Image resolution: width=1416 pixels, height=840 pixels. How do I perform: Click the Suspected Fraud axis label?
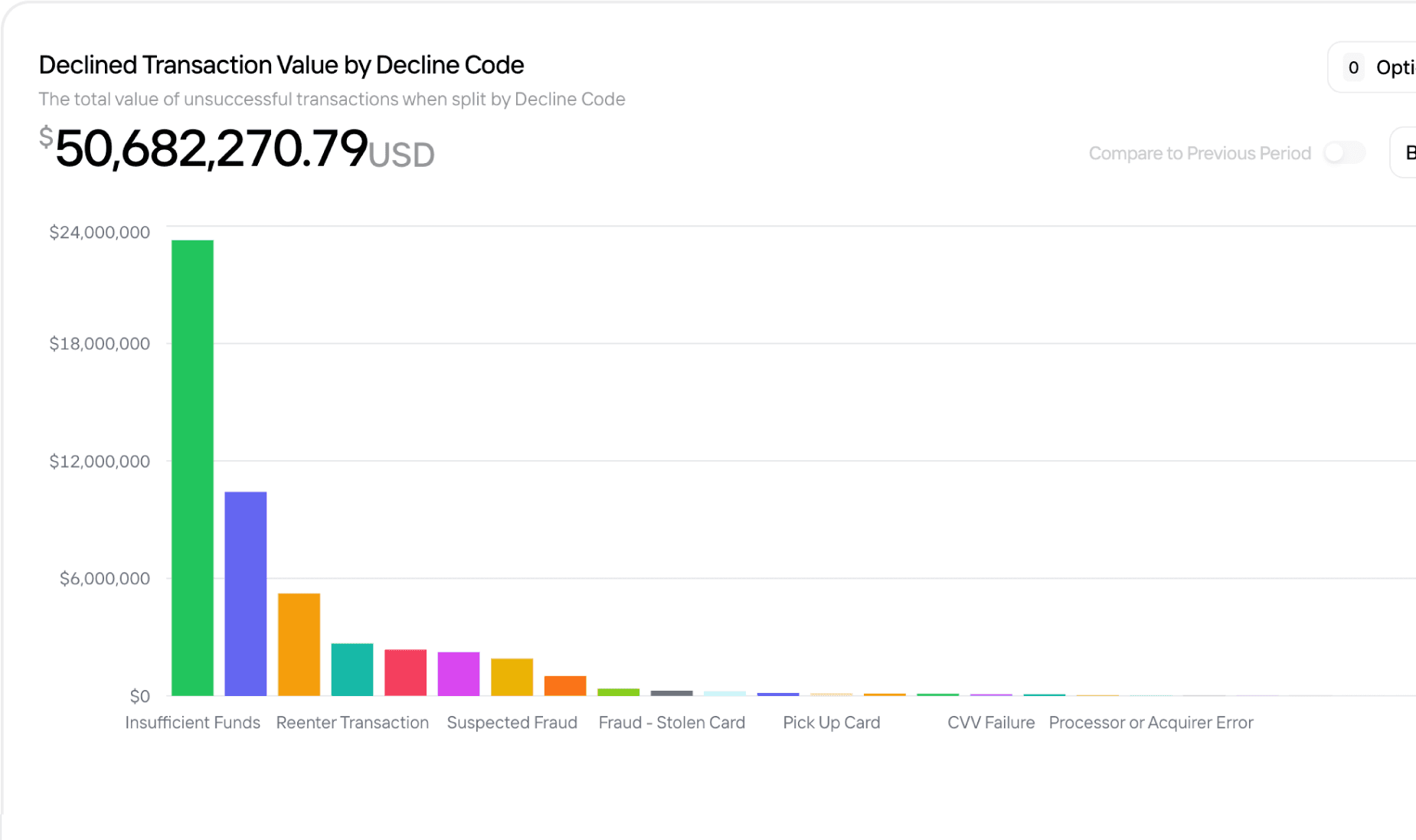(512, 722)
